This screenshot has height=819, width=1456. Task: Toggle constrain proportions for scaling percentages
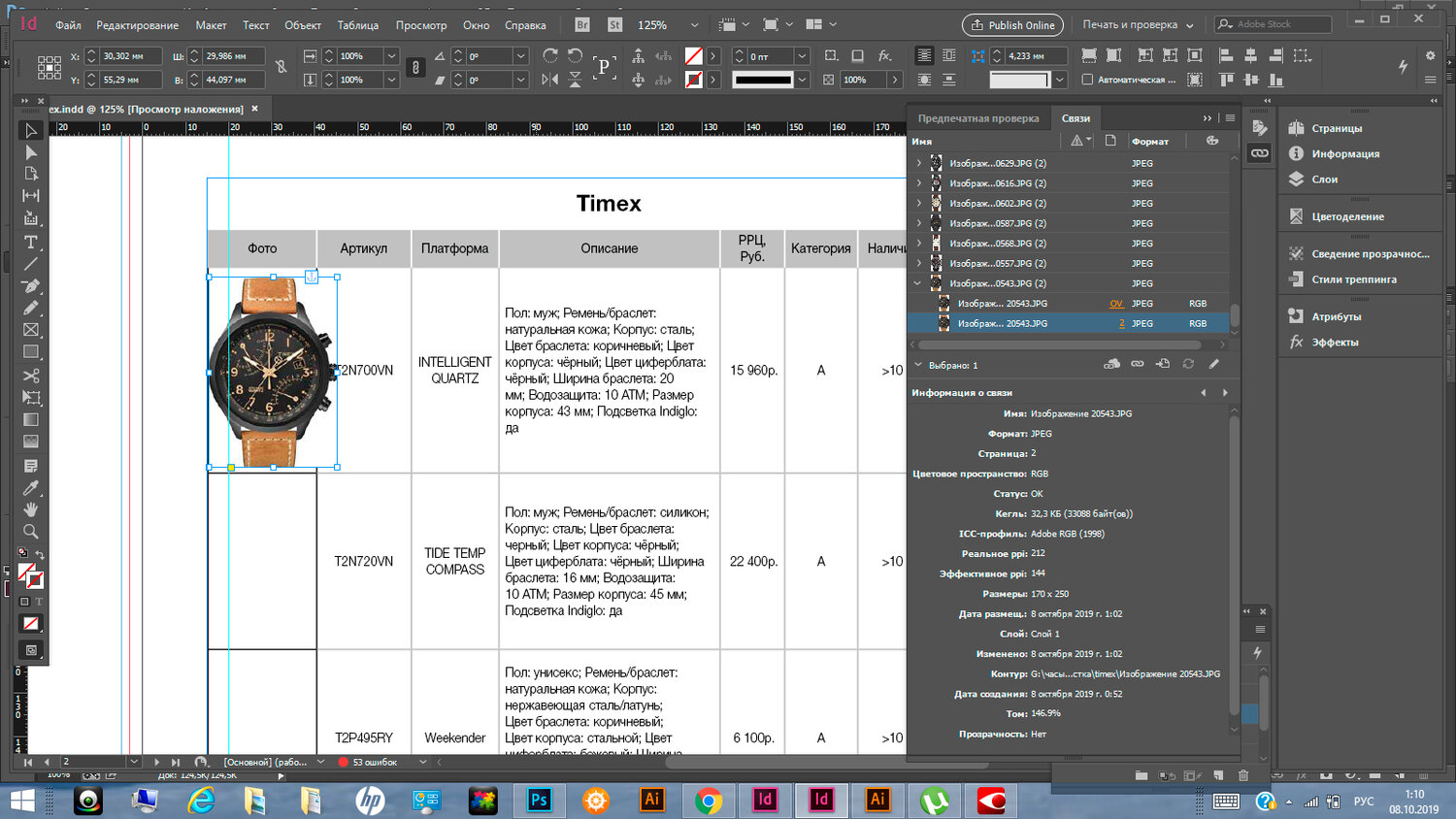pos(415,68)
